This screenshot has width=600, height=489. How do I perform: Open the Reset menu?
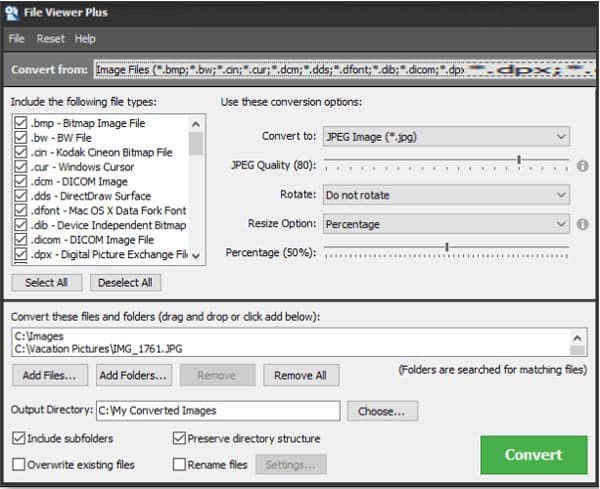coord(51,39)
